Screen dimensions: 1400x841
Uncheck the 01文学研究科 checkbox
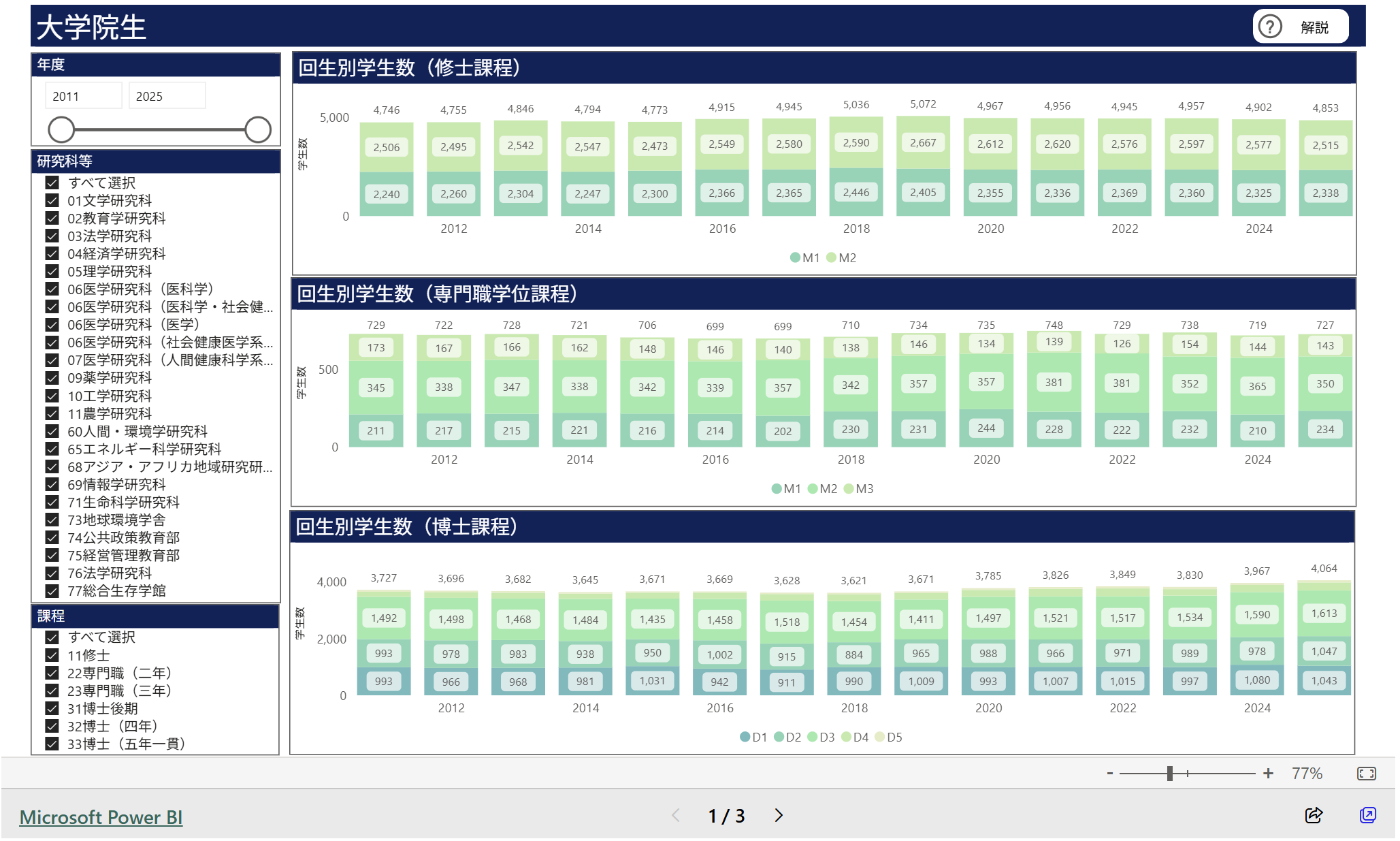52,200
